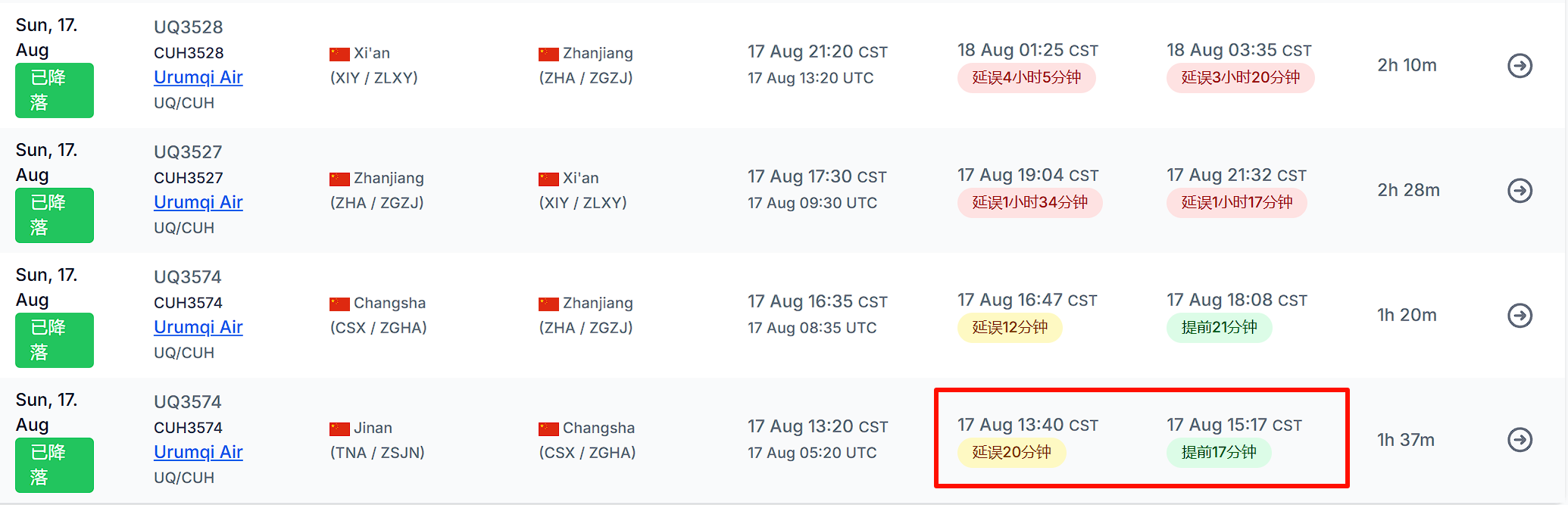Click China flag beside Jinan origin
The height and width of the screenshot is (505, 1568).
[339, 429]
